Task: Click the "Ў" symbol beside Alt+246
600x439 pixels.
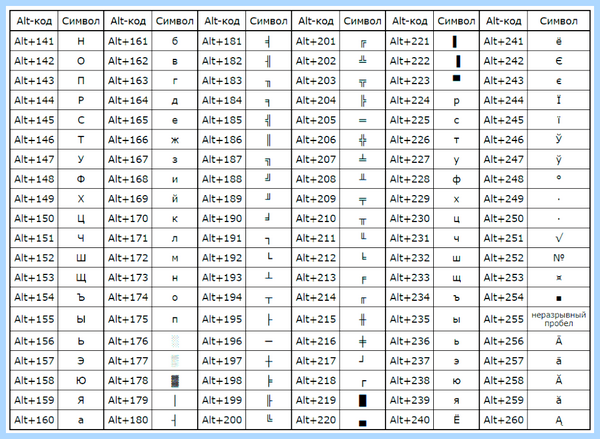Action: (559, 139)
